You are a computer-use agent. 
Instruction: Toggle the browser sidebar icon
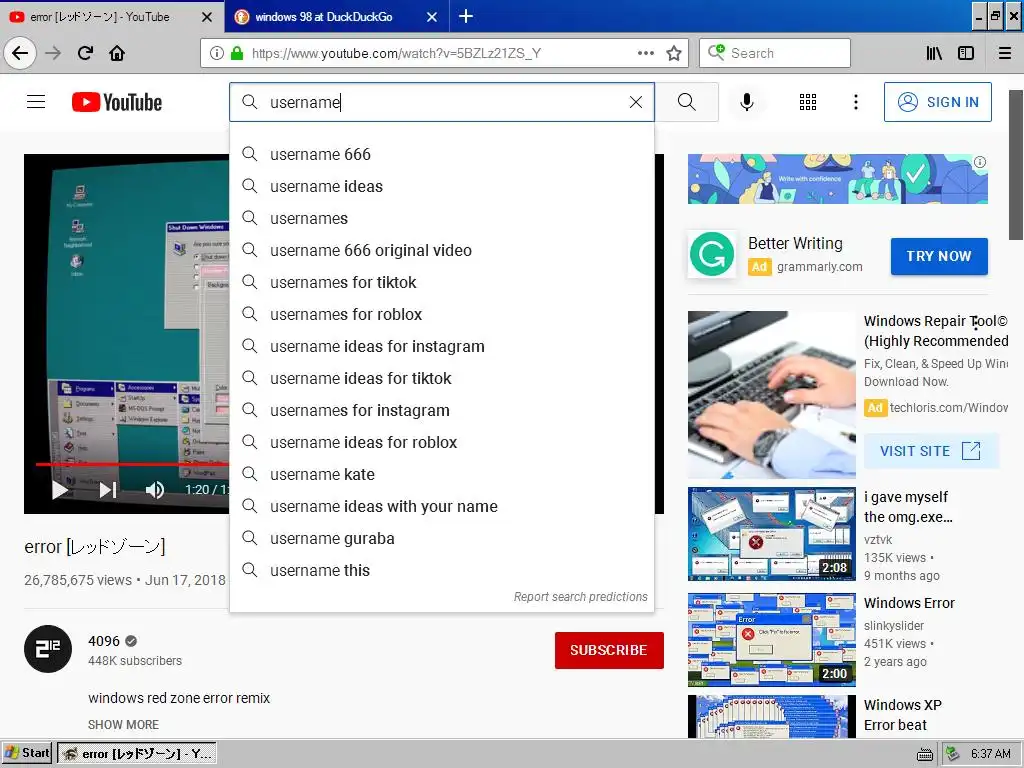[x=966, y=53]
